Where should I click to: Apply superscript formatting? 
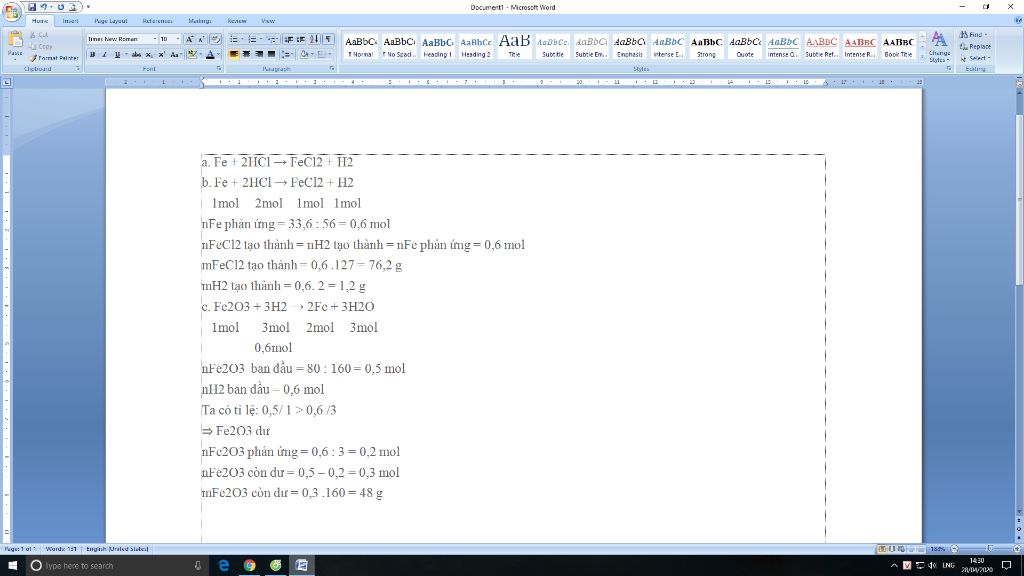(161, 55)
